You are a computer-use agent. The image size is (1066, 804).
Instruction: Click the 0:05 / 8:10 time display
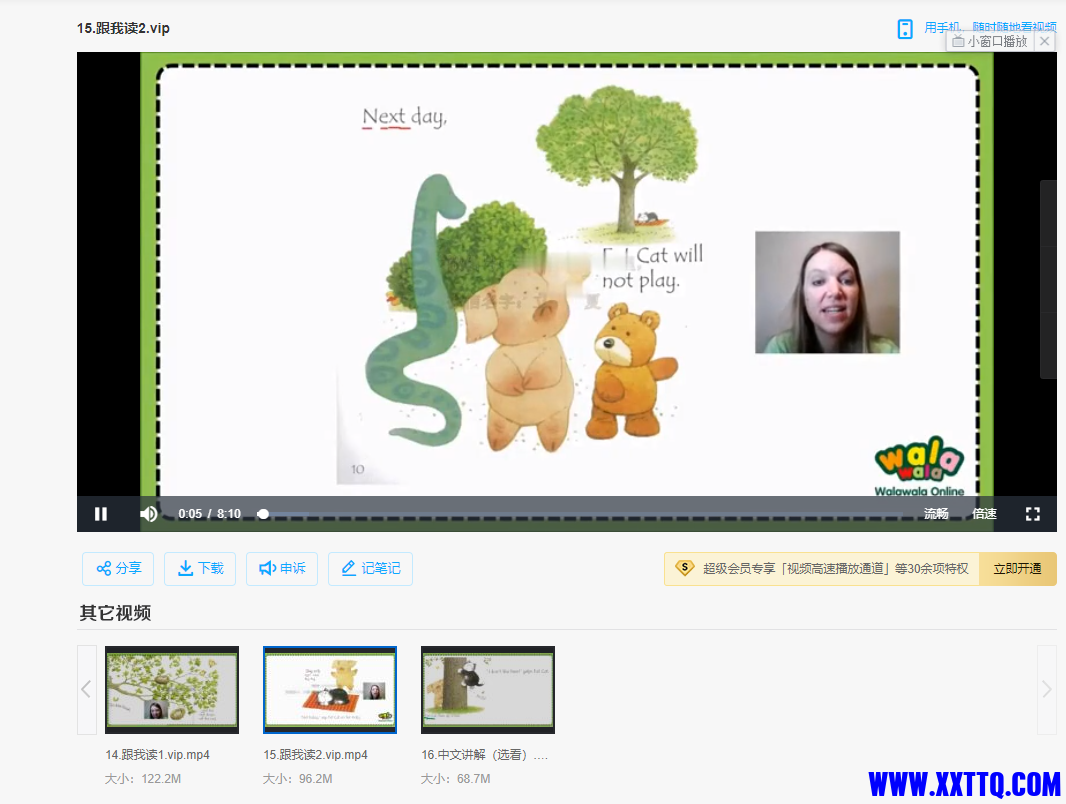tap(209, 514)
